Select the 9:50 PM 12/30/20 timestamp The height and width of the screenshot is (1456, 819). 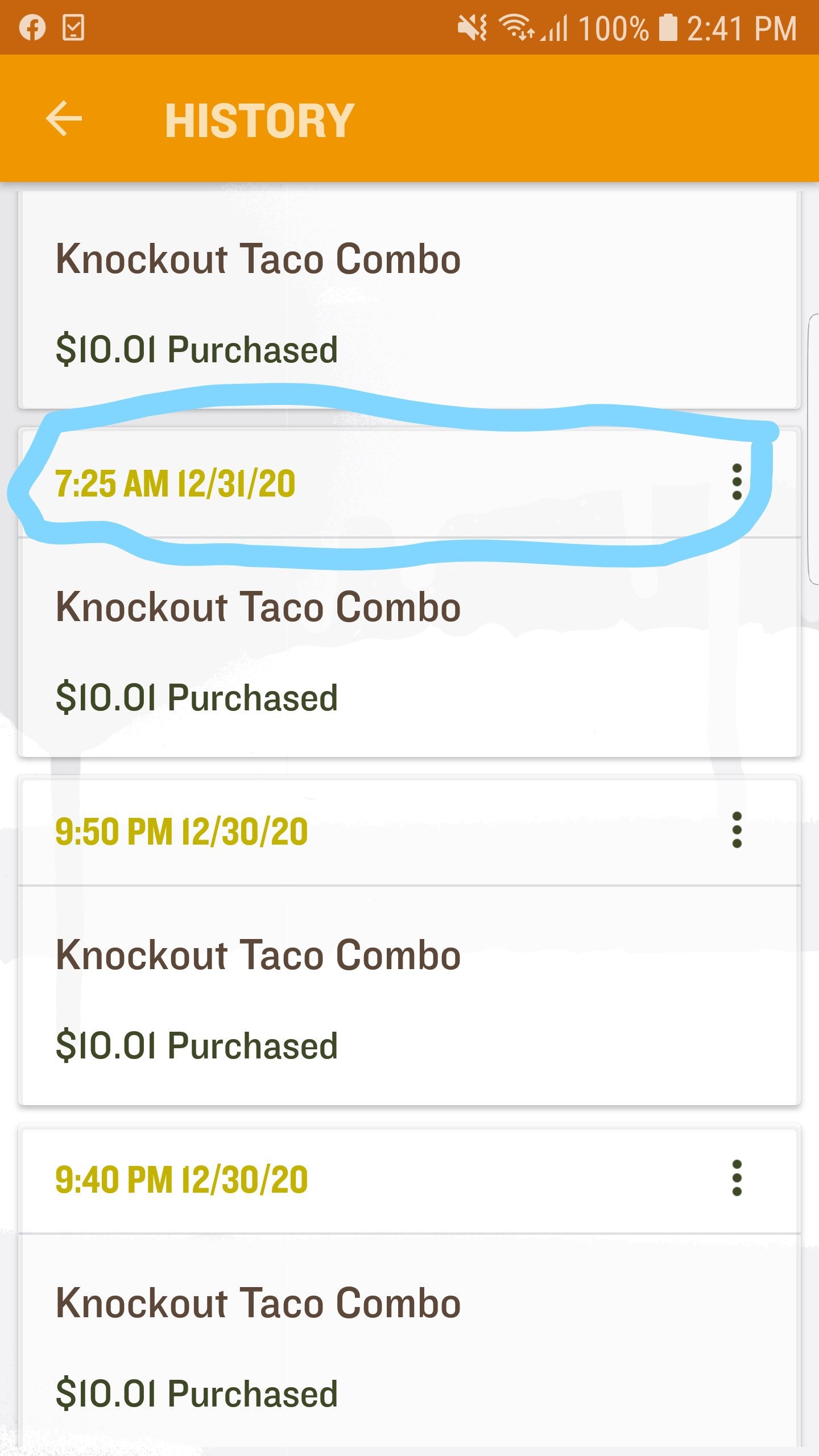(x=181, y=832)
